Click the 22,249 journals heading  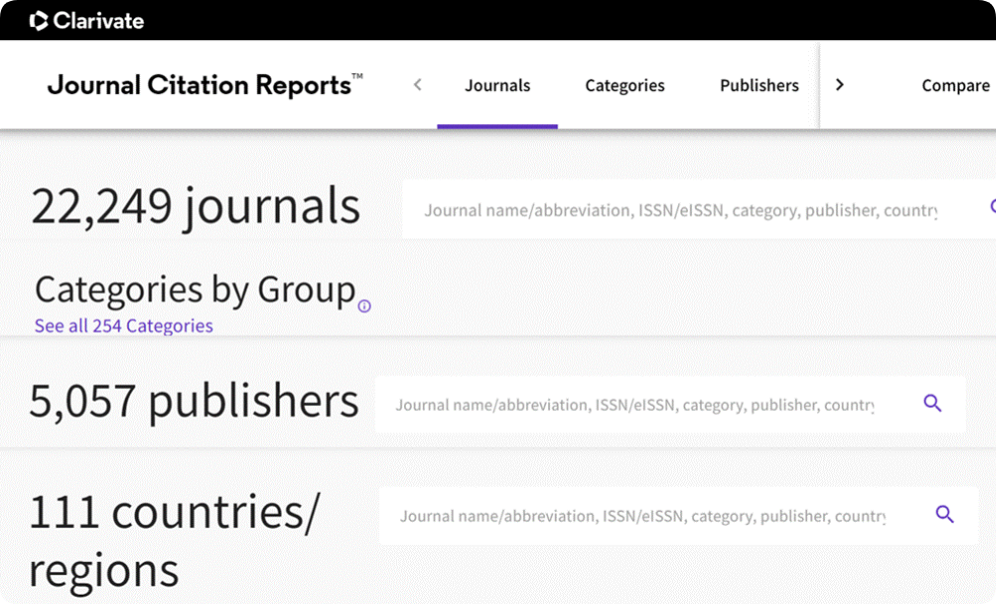196,206
